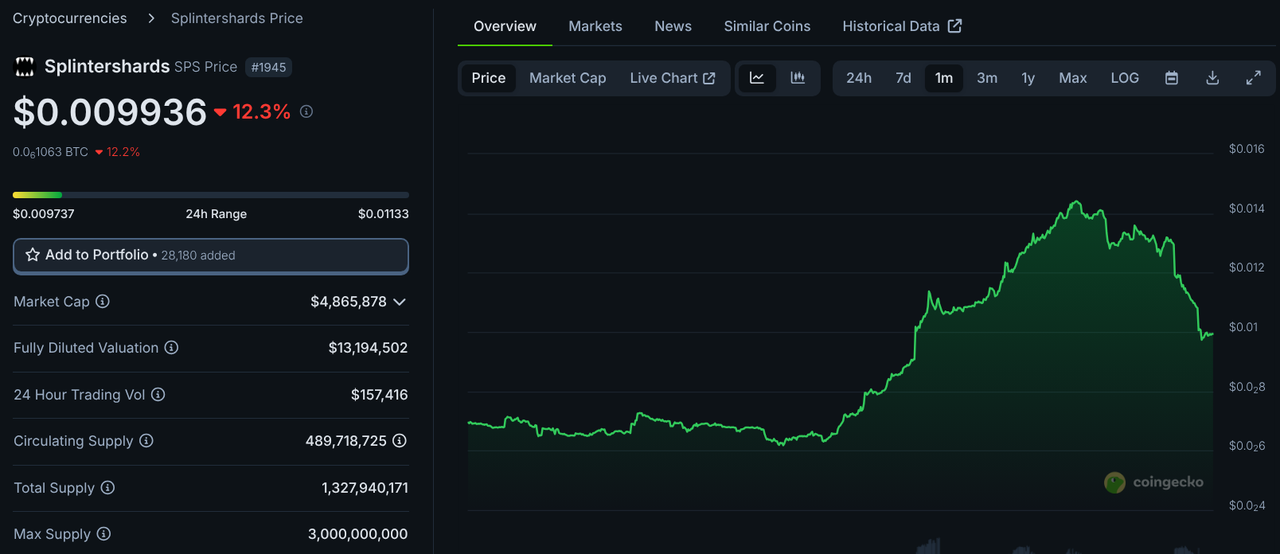
Task: Click info icon beside Total Supply
Action: 107,488
